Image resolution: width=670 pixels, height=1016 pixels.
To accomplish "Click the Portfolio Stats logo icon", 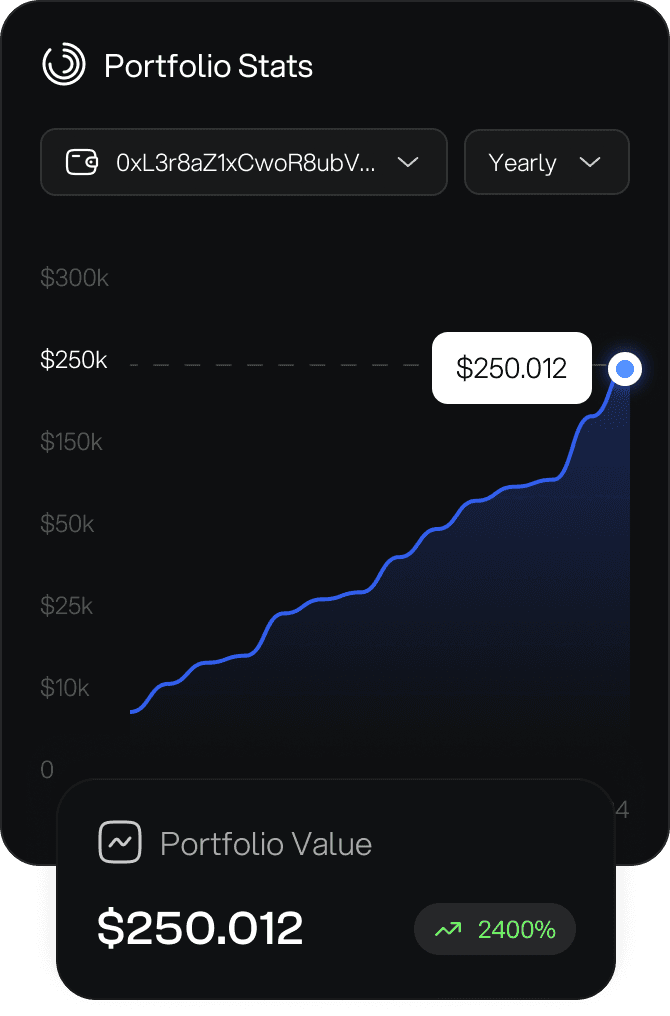I will click(x=64, y=66).
